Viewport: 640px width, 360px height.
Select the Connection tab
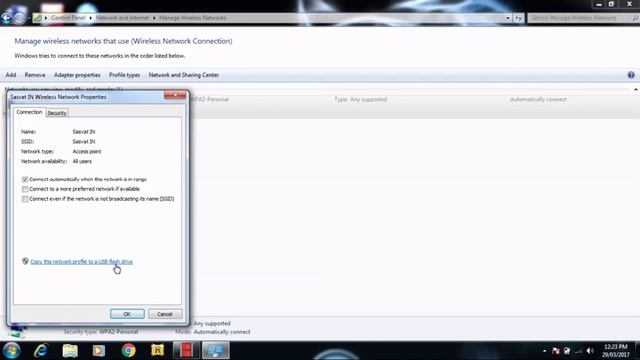[29, 112]
